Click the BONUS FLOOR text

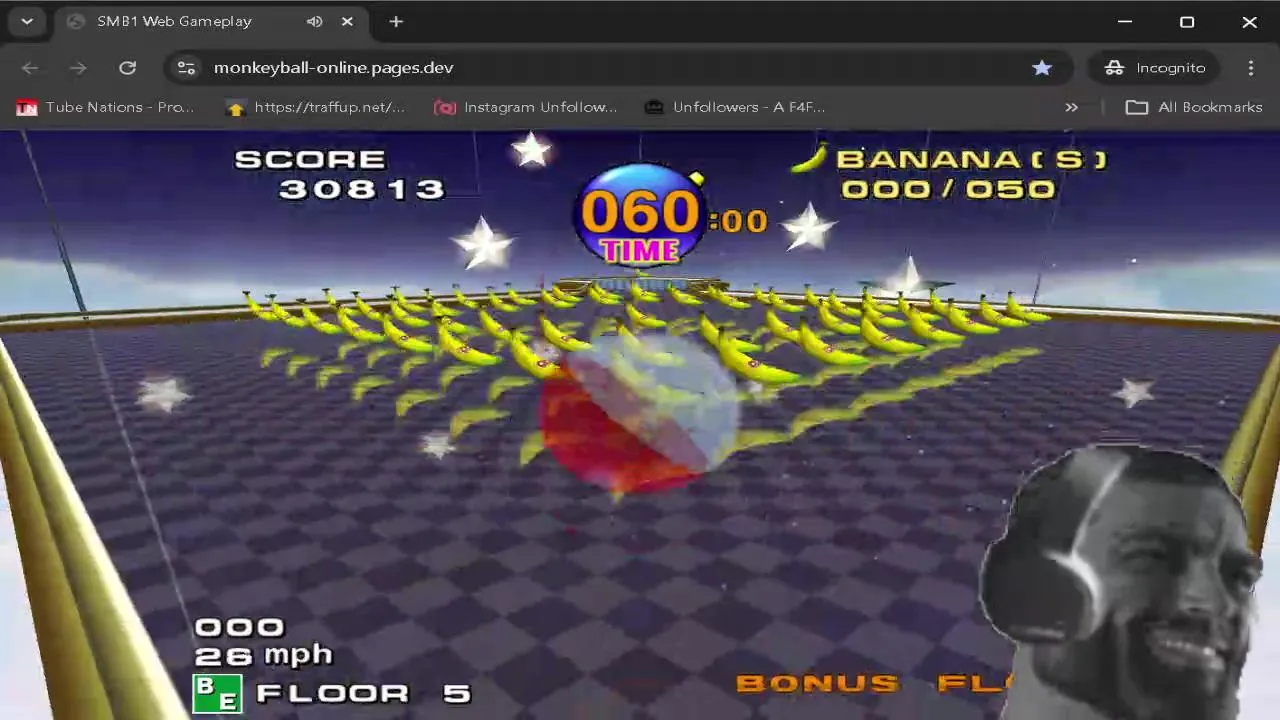click(x=875, y=683)
